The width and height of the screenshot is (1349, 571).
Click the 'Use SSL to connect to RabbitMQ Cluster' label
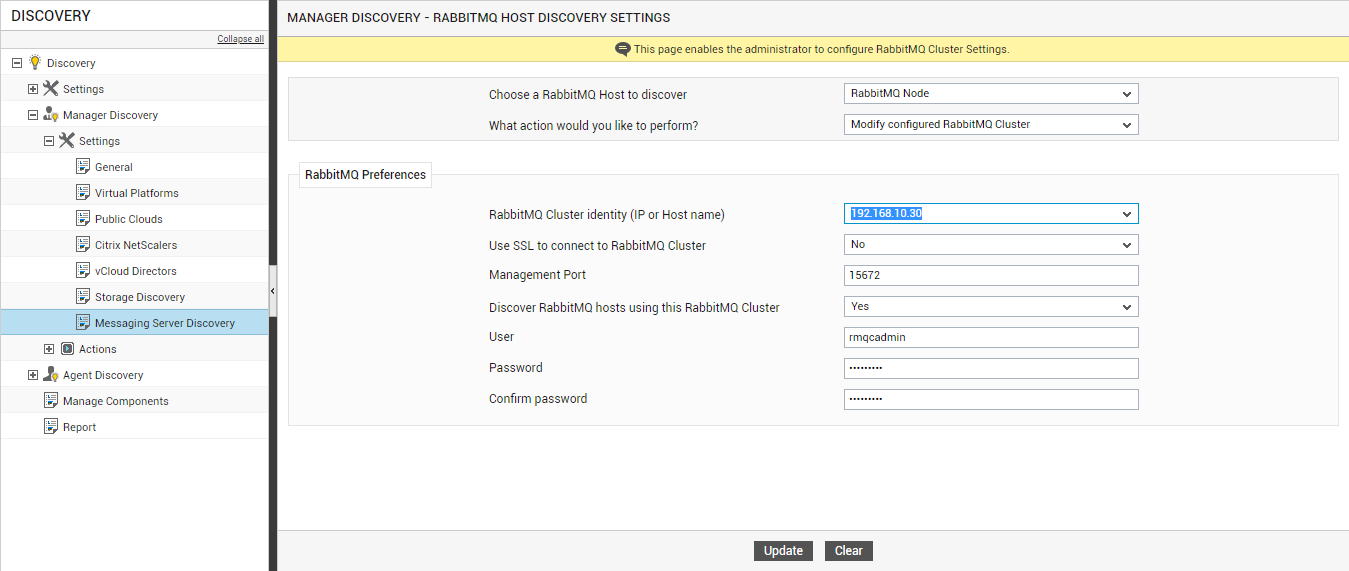597,245
